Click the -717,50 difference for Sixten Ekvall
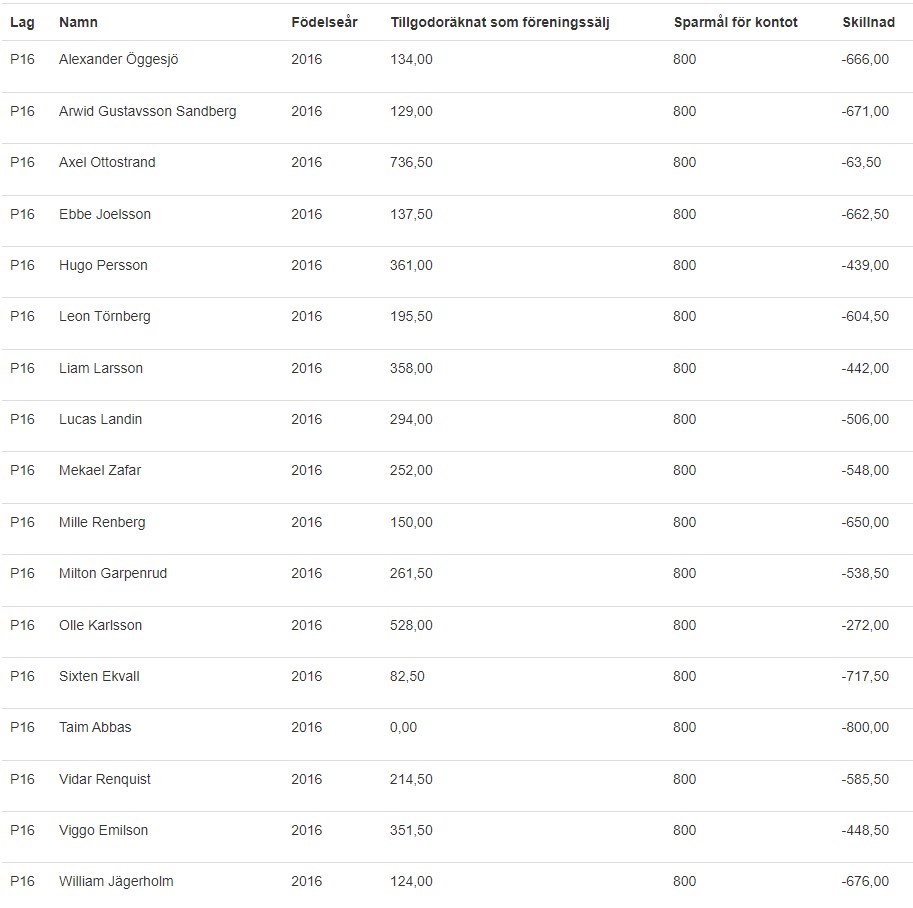This screenshot has height=908, width=913. click(x=865, y=676)
